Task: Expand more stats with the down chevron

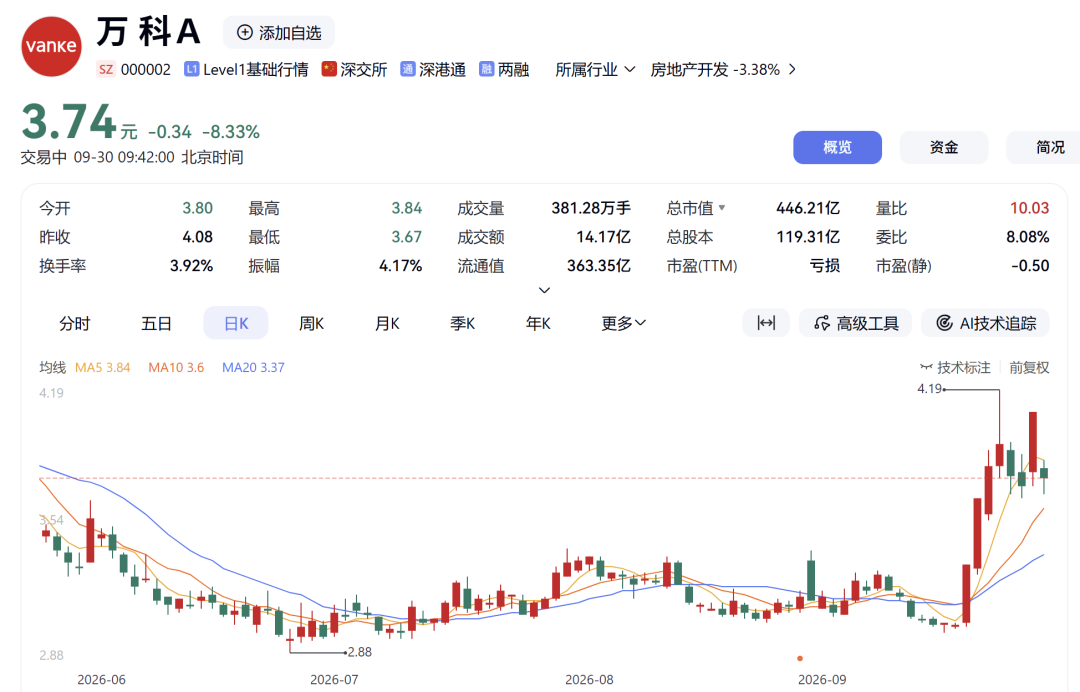Action: click(x=544, y=290)
